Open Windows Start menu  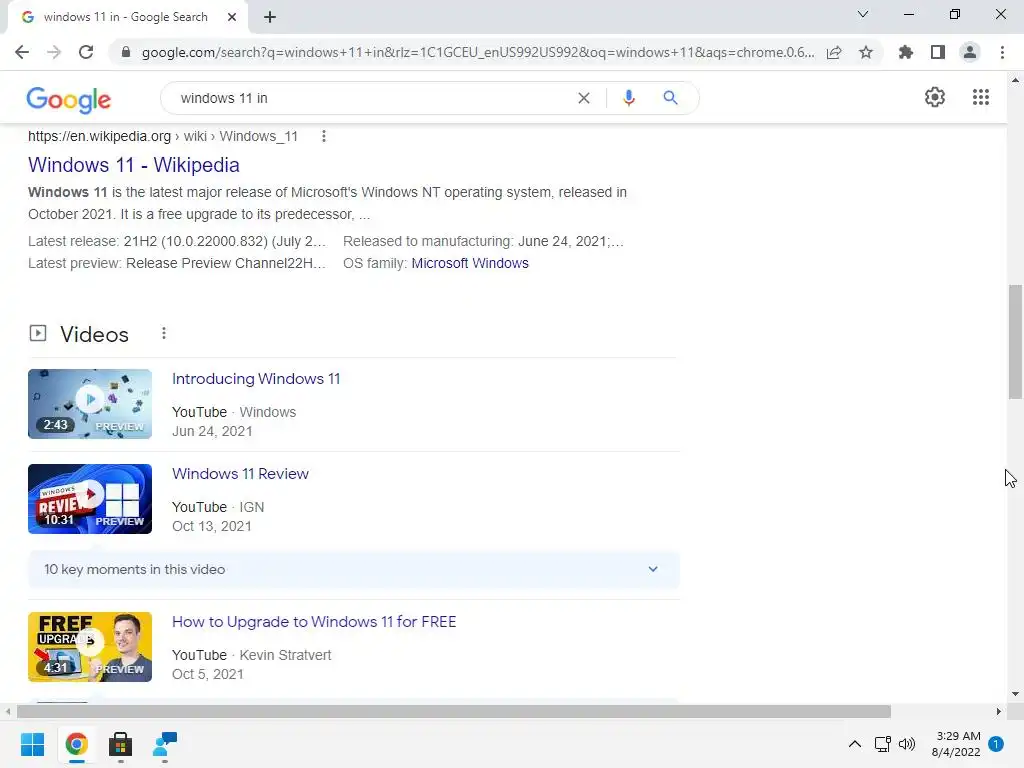tap(32, 744)
